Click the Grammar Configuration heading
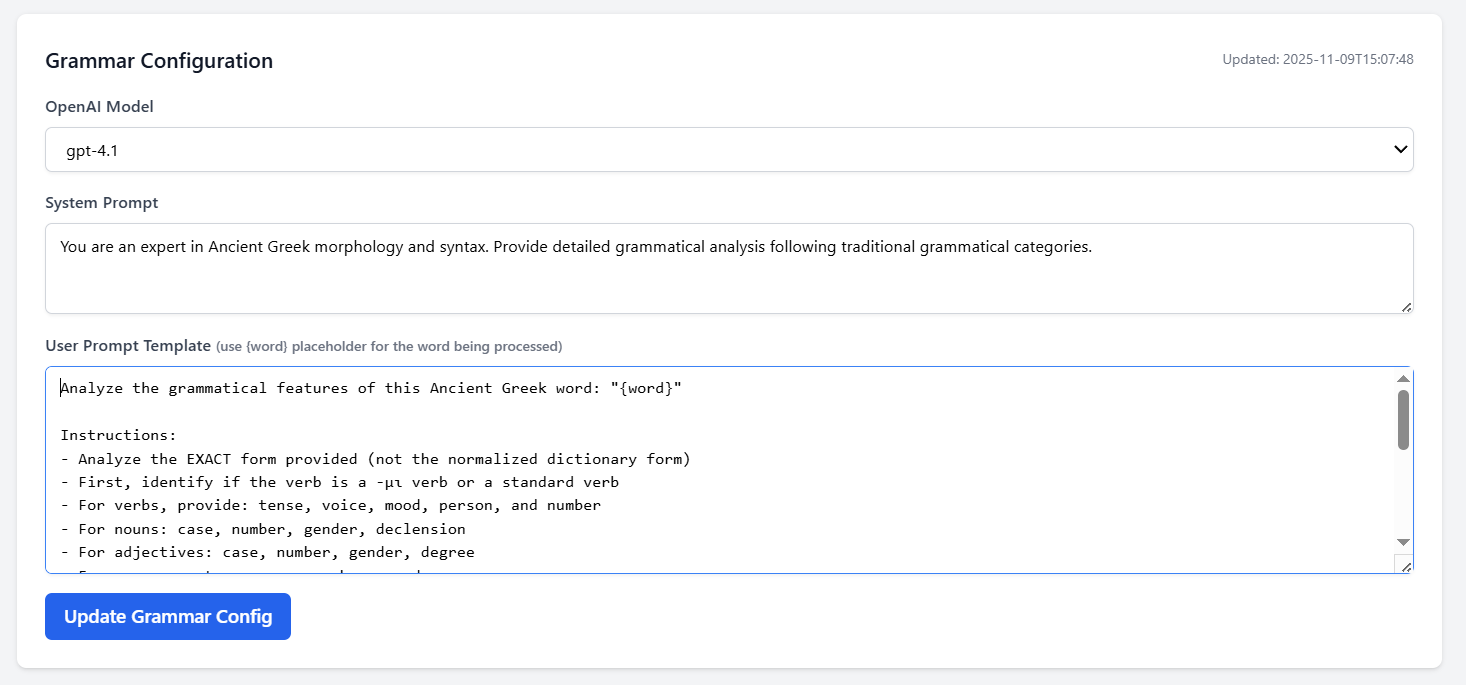 click(158, 60)
